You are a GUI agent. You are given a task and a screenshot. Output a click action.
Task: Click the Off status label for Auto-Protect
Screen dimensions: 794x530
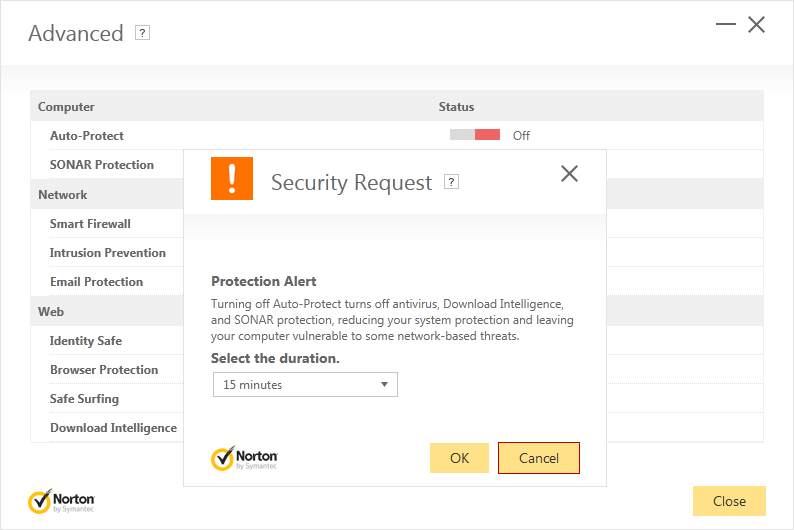point(521,136)
